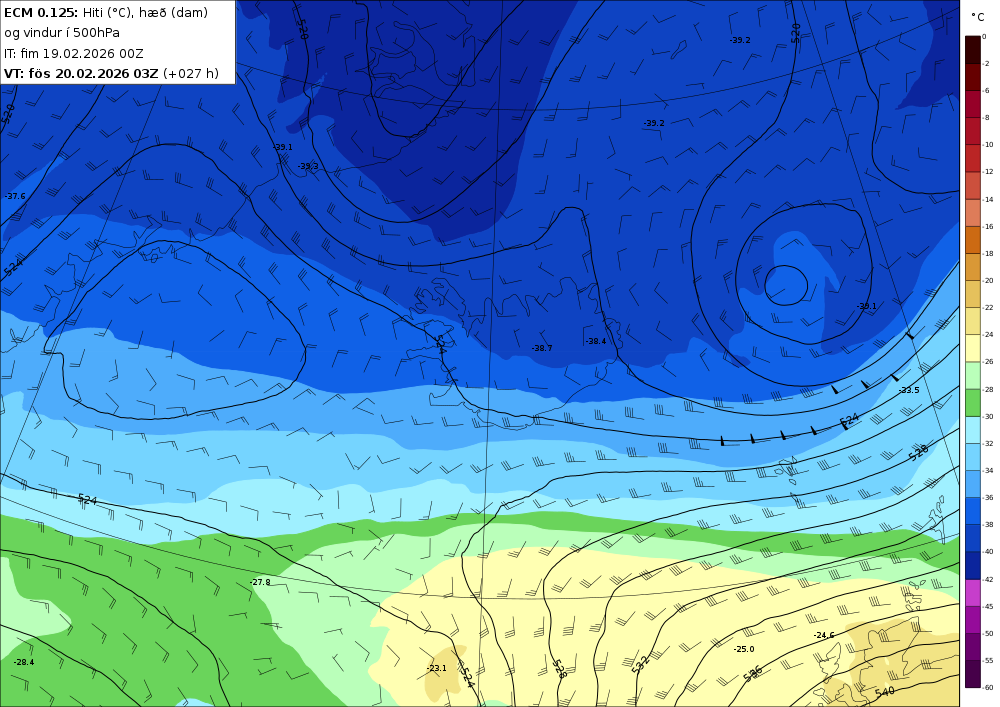Click the legend label "-34"
This screenshot has height=707, width=1000.
[988, 470]
